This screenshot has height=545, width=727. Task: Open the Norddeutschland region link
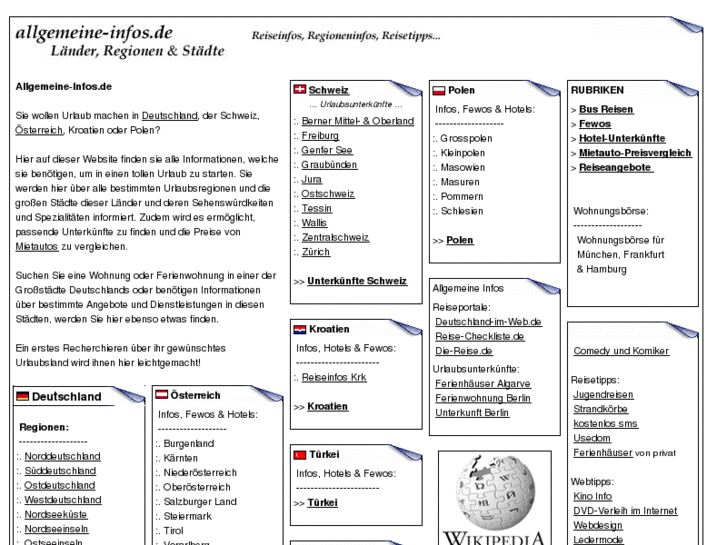pos(62,456)
